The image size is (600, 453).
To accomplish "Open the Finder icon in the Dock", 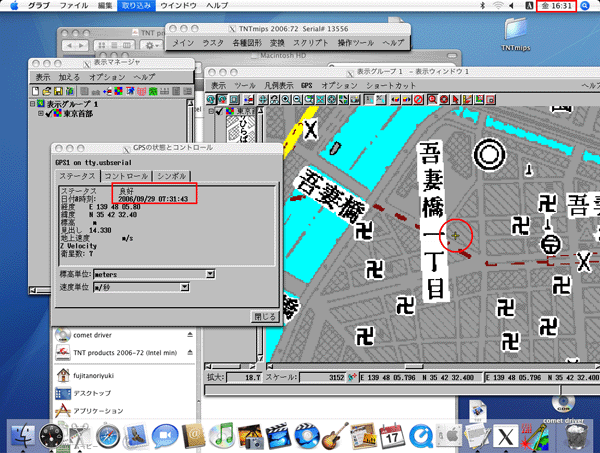I will click(22, 434).
